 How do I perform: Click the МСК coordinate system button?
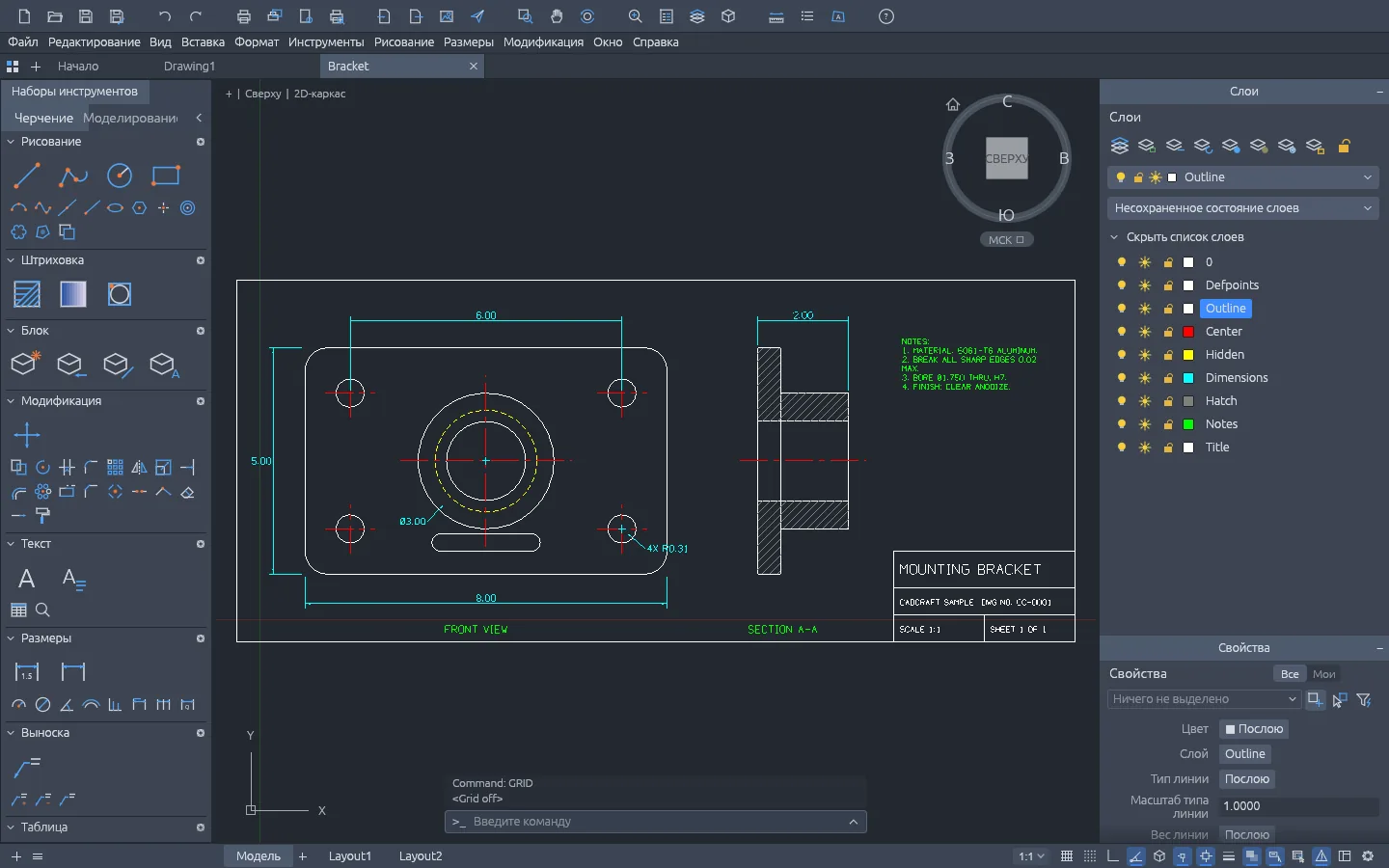point(1006,240)
